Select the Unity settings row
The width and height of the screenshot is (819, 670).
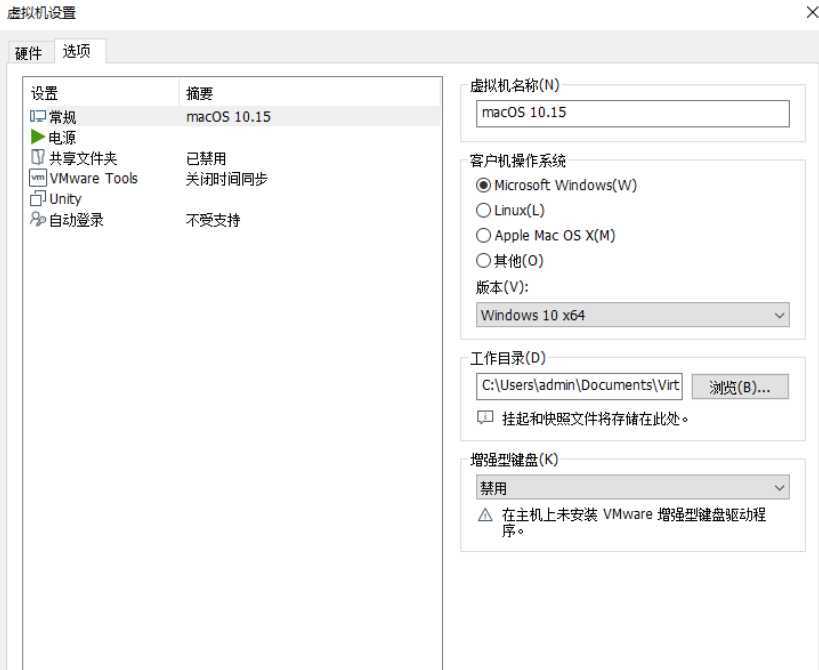point(233,199)
